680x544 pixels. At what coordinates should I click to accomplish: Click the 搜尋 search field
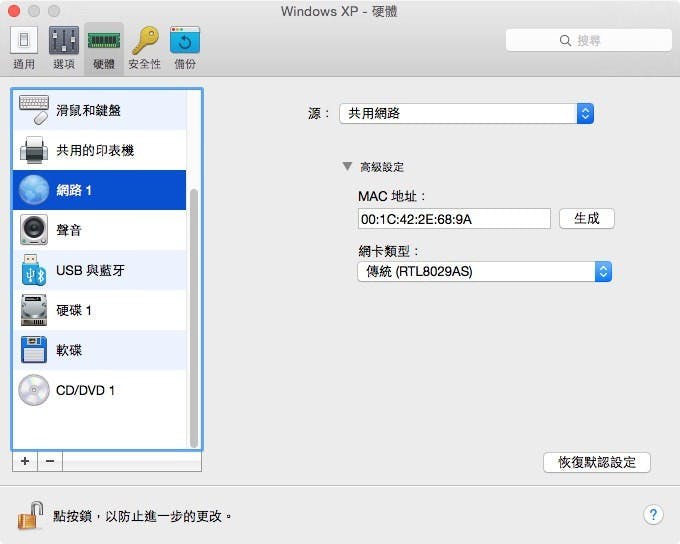coord(588,40)
